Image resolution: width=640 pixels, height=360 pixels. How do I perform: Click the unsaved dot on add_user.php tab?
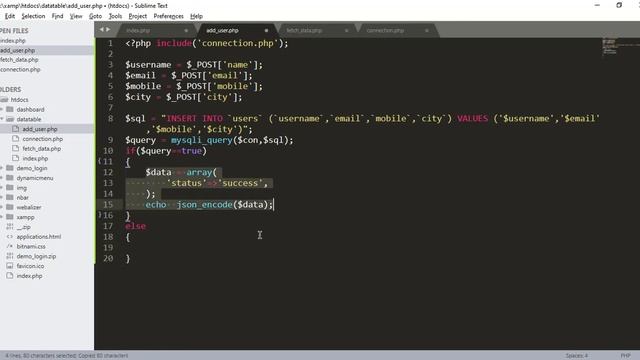point(266,31)
